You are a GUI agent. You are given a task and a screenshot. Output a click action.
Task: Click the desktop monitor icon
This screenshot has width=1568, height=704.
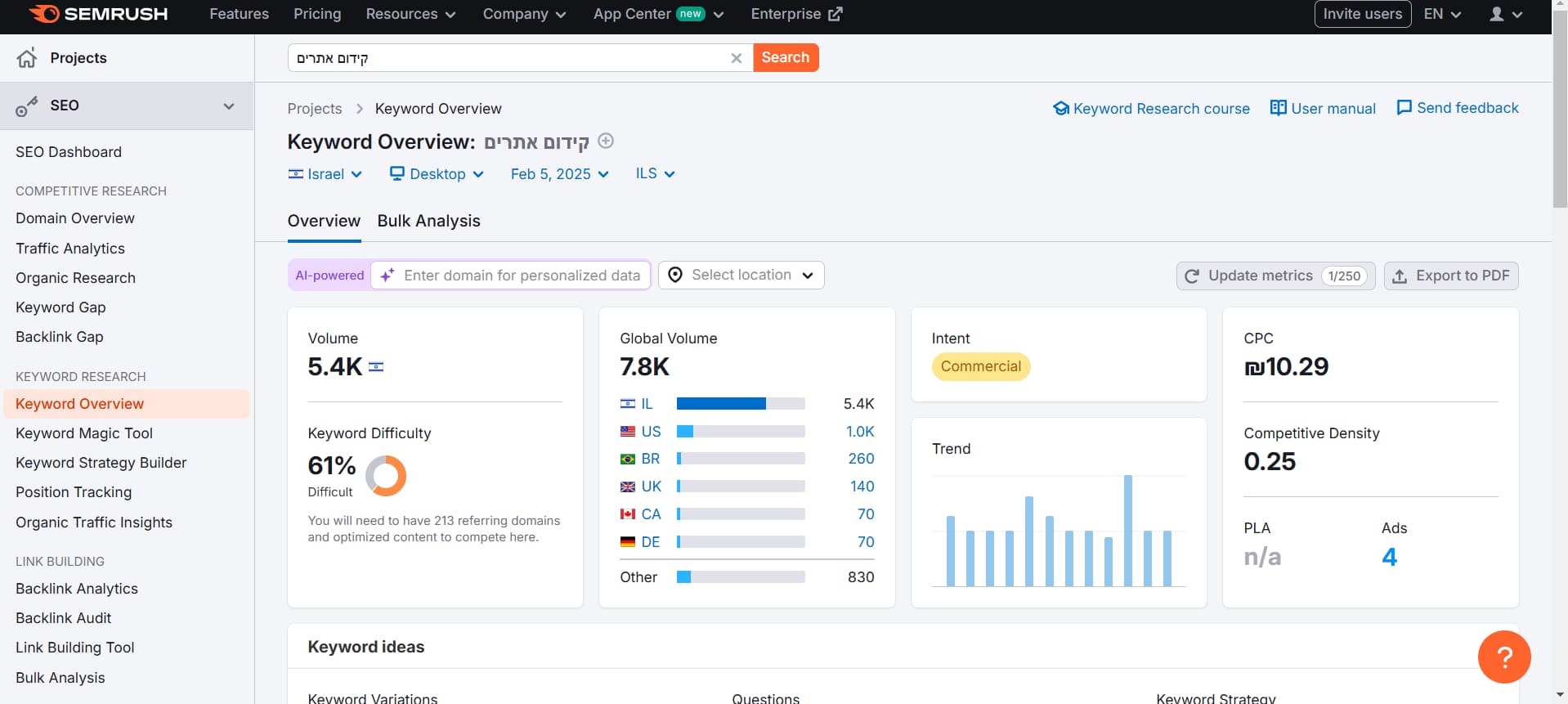click(397, 173)
